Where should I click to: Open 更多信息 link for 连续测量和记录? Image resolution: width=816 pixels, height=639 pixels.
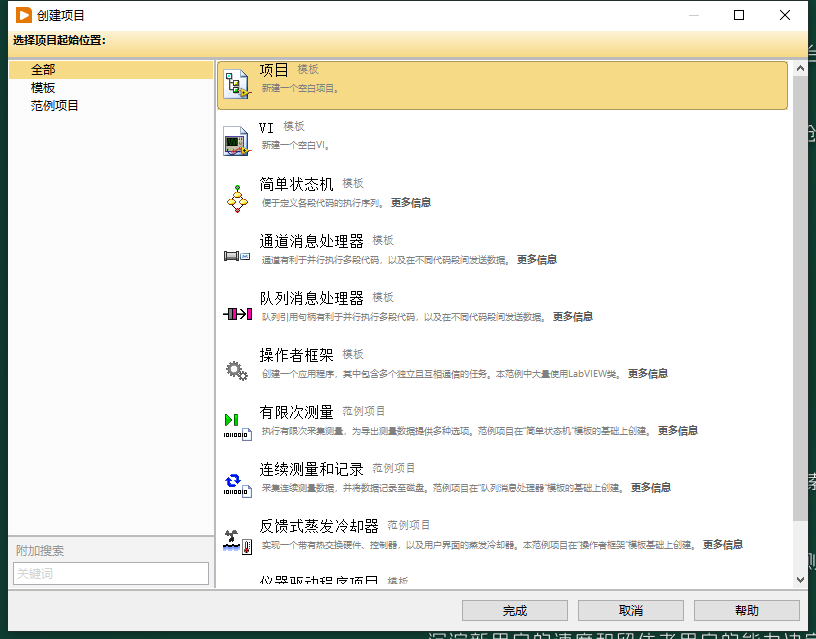click(651, 487)
